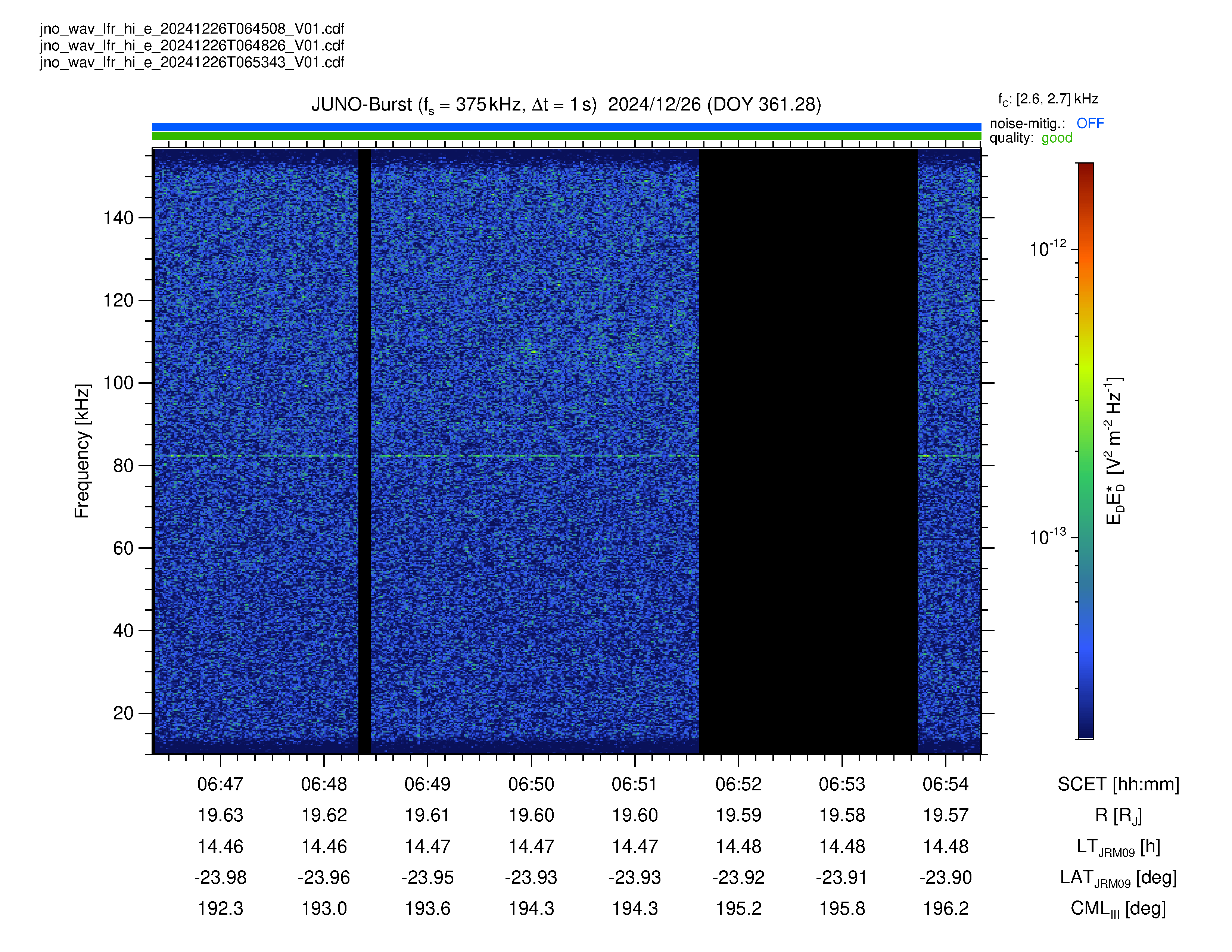The image size is (1232, 952).
Task: Click the SCET [hh:mm] row label
Action: click(1119, 784)
